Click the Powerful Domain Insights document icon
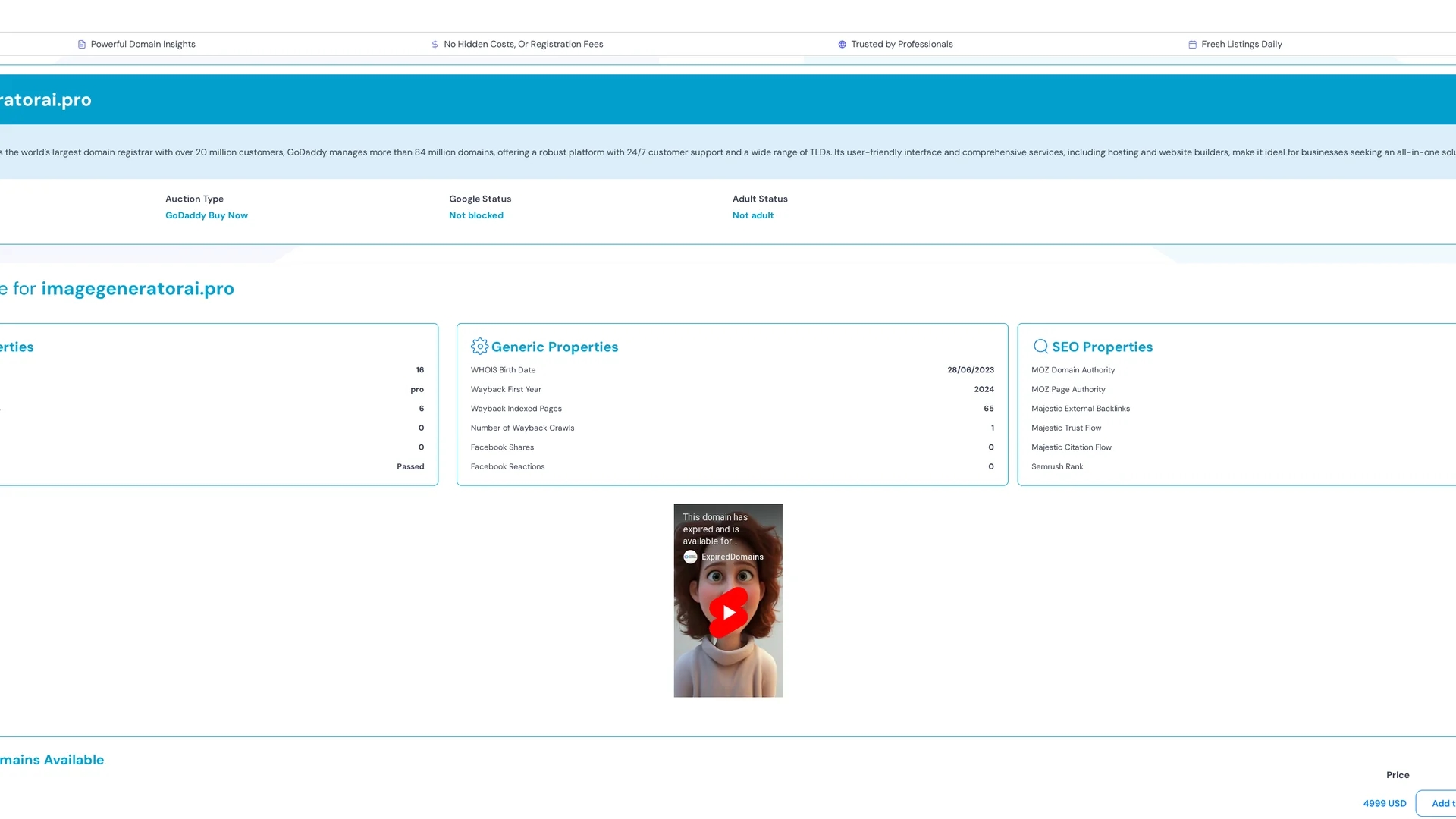The image size is (1456, 819). pos(82,45)
